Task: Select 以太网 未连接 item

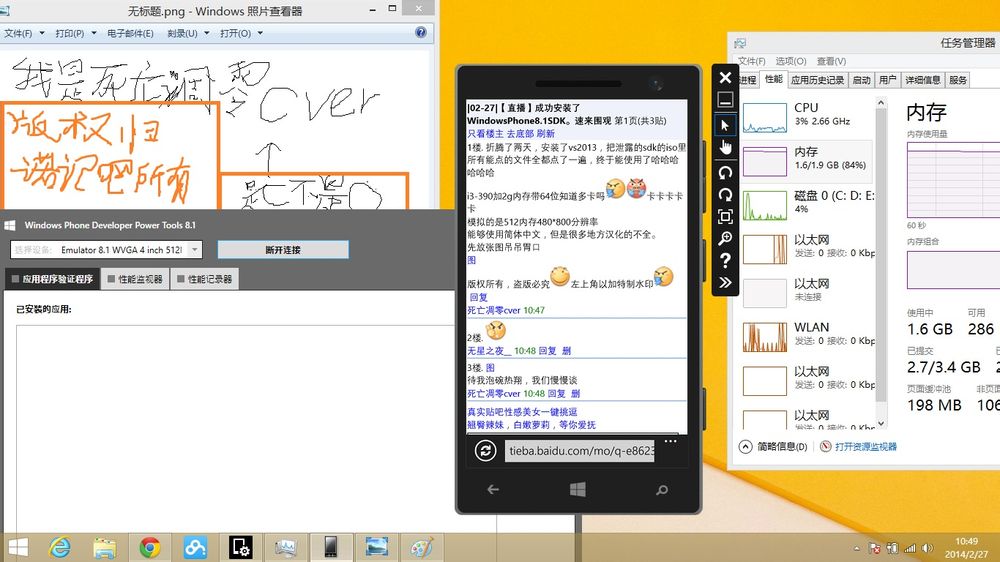Action: click(806, 292)
